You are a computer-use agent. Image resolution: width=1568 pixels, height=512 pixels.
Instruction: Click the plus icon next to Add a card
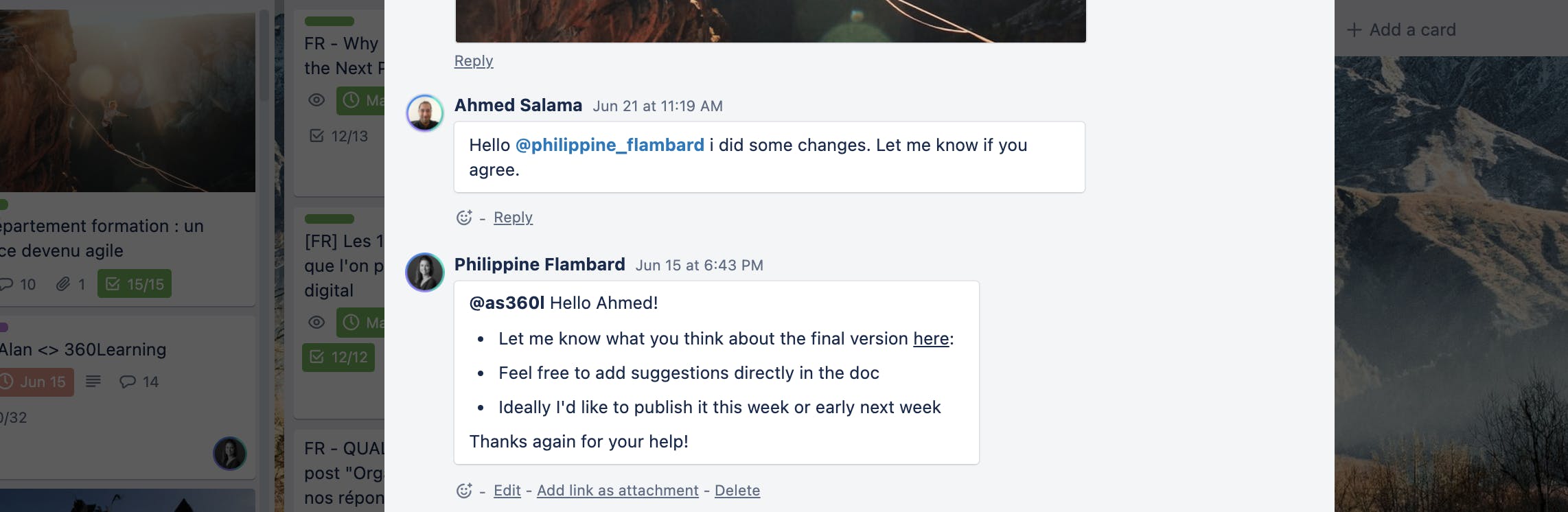(1354, 30)
